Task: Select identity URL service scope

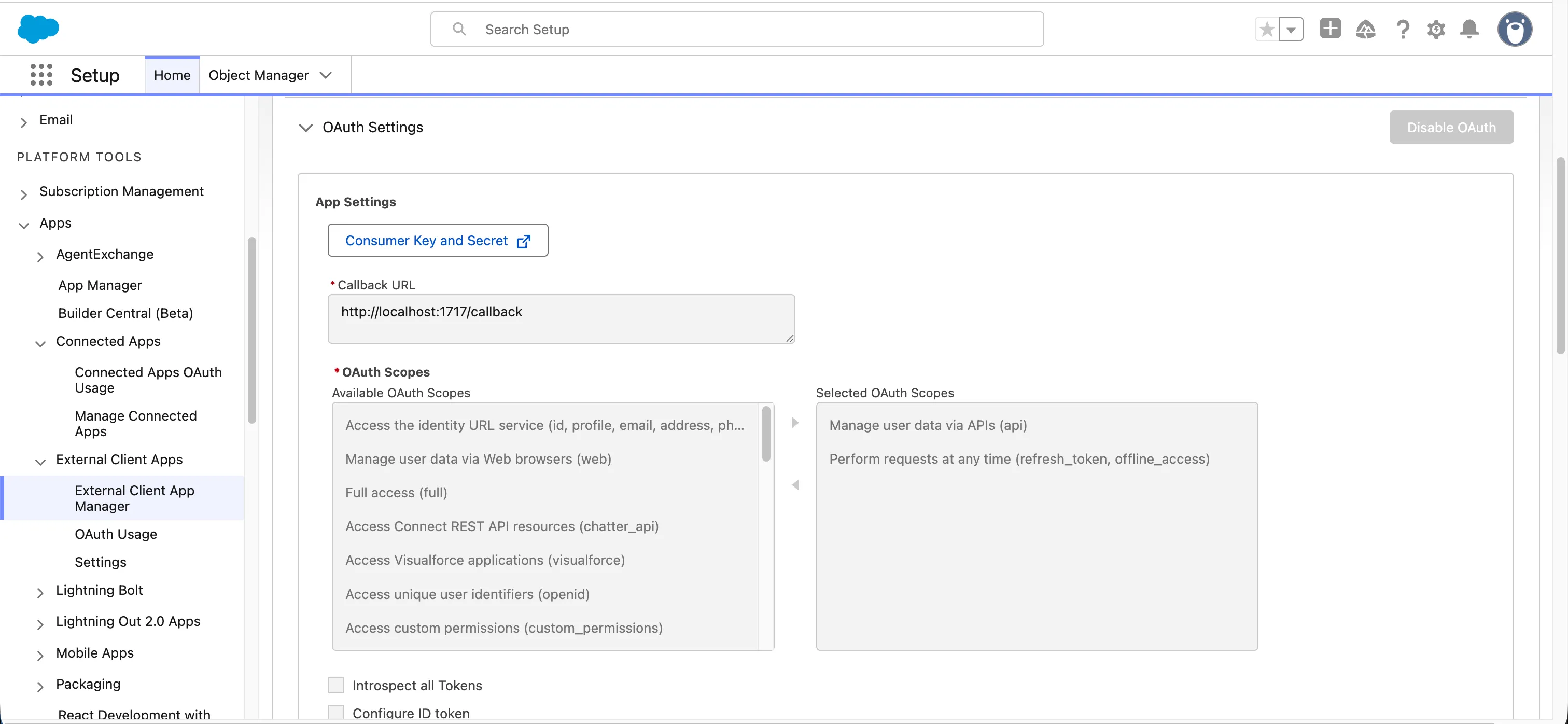Action: (x=545, y=425)
